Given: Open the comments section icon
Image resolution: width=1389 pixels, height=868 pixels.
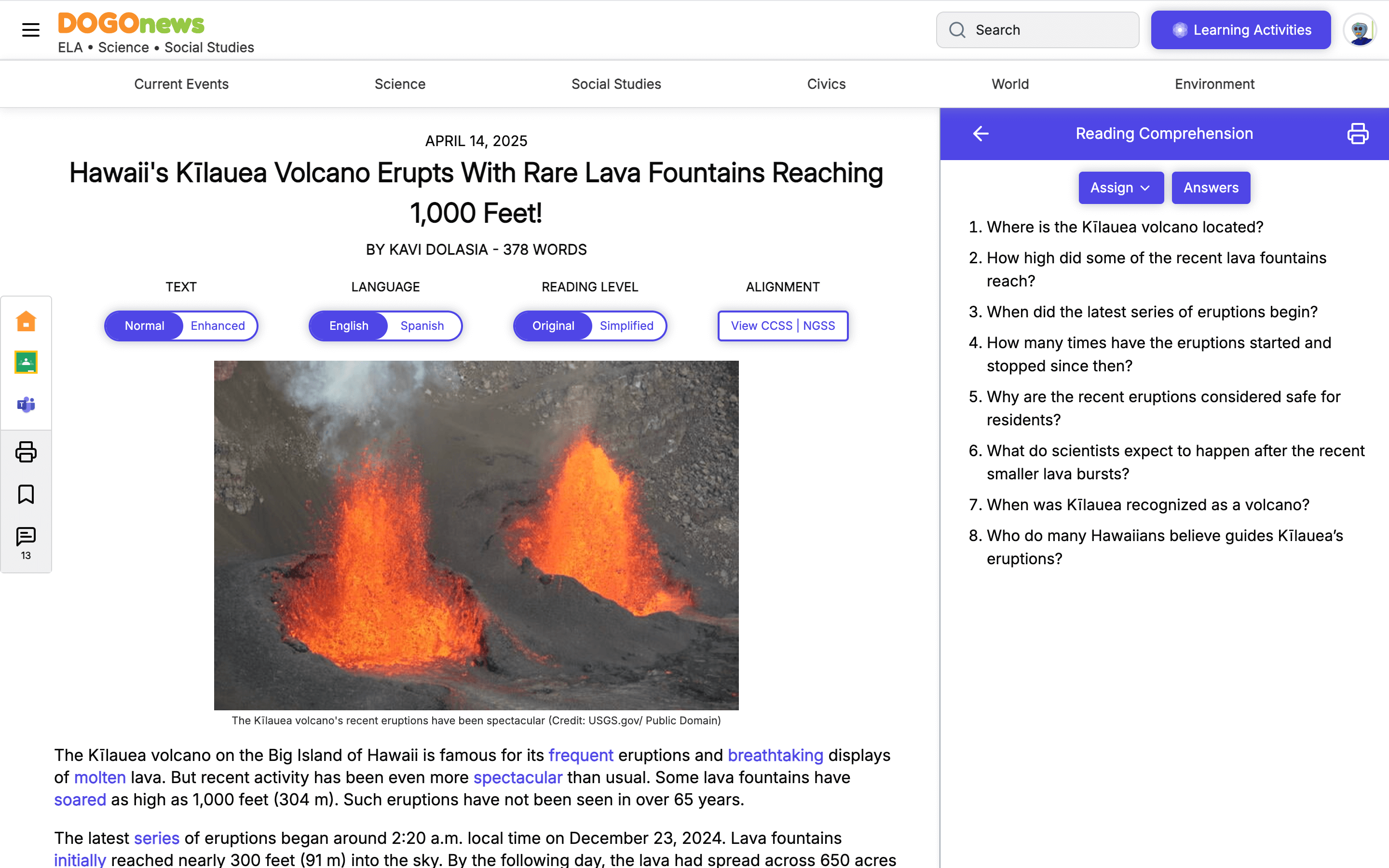Looking at the screenshot, I should pyautogui.click(x=26, y=537).
